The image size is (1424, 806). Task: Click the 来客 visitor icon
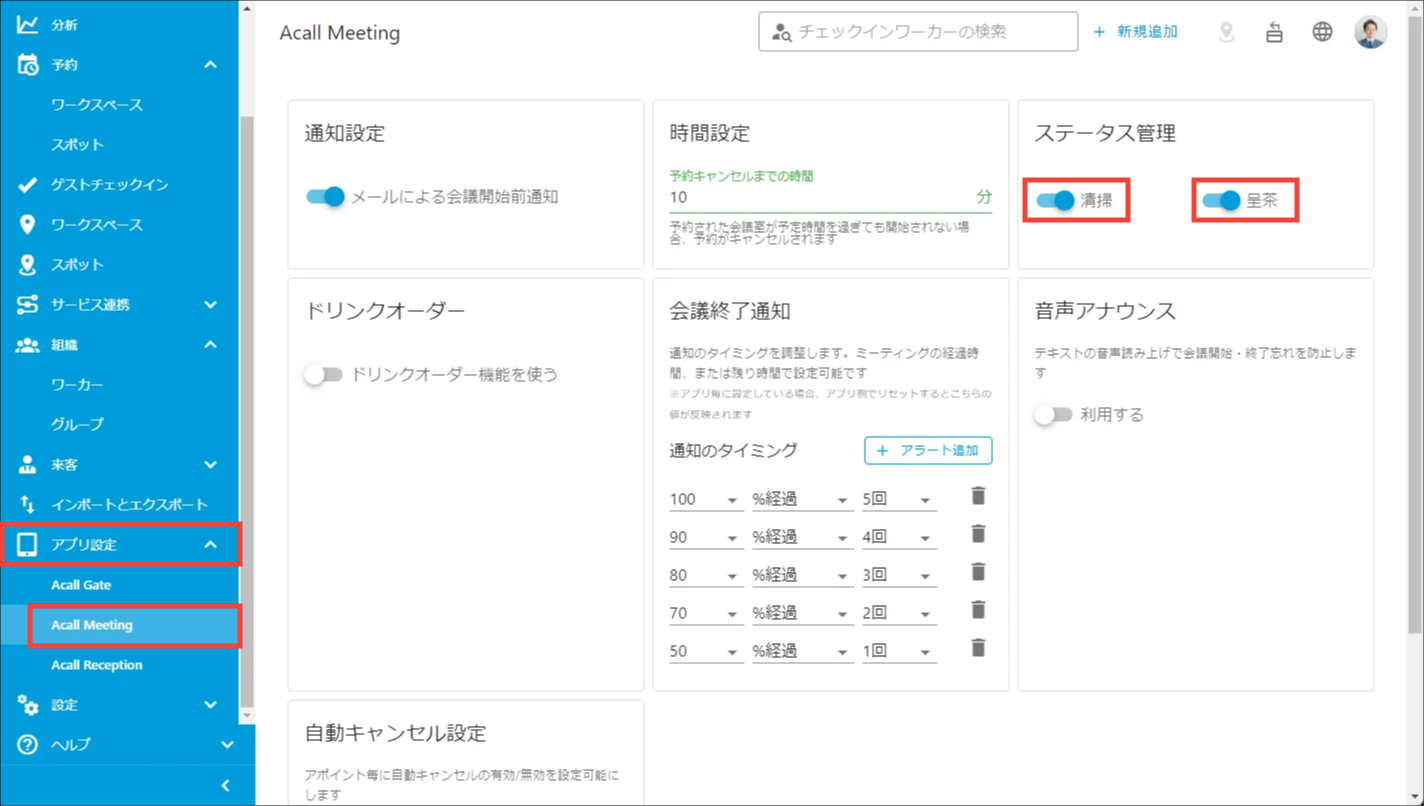(27, 465)
